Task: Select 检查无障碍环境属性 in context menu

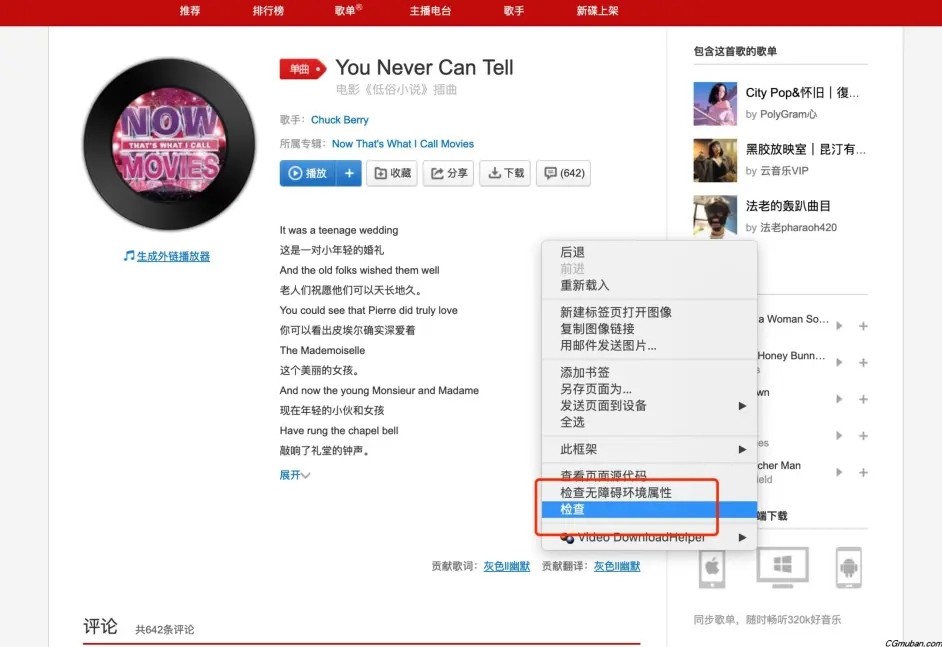Action: pos(649,493)
